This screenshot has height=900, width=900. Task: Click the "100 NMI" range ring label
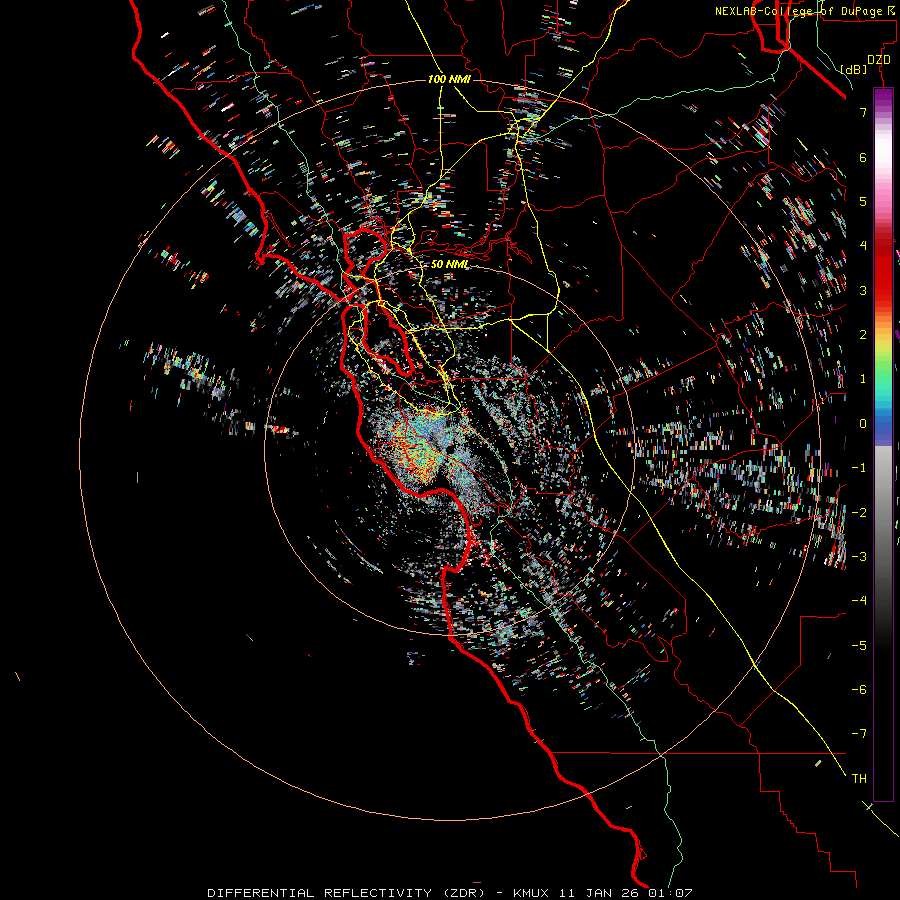[449, 79]
